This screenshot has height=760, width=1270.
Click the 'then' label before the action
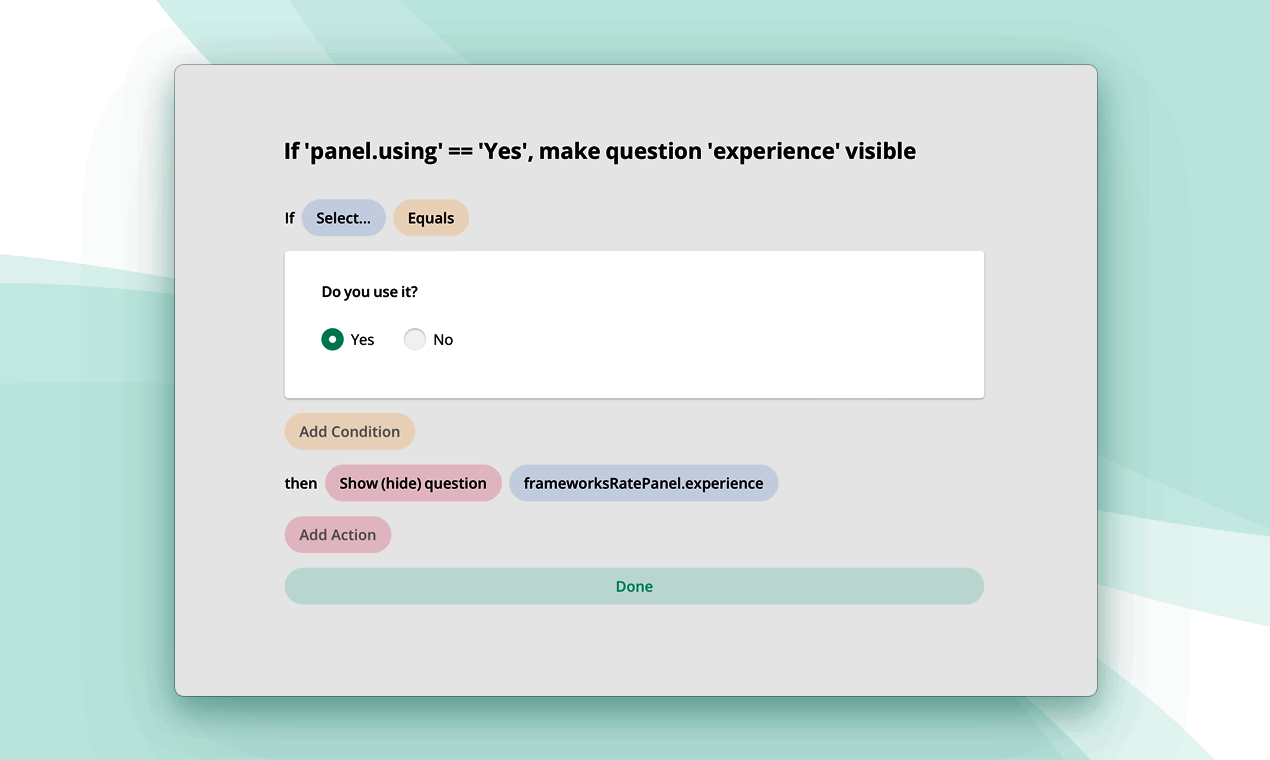300,483
